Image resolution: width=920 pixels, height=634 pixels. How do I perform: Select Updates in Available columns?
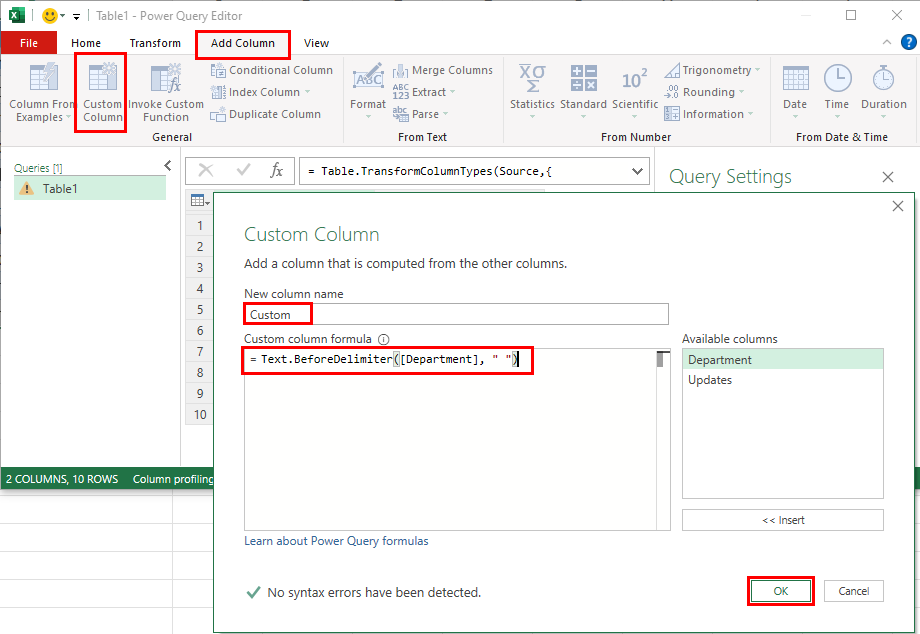tap(783, 380)
